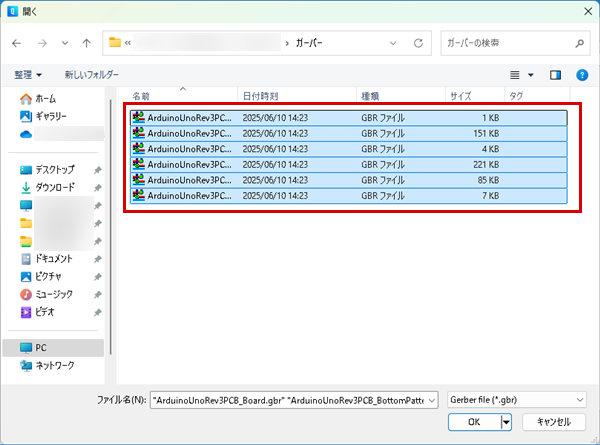The image size is (600, 445).
Task: Refresh the folder view
Action: pos(418,43)
